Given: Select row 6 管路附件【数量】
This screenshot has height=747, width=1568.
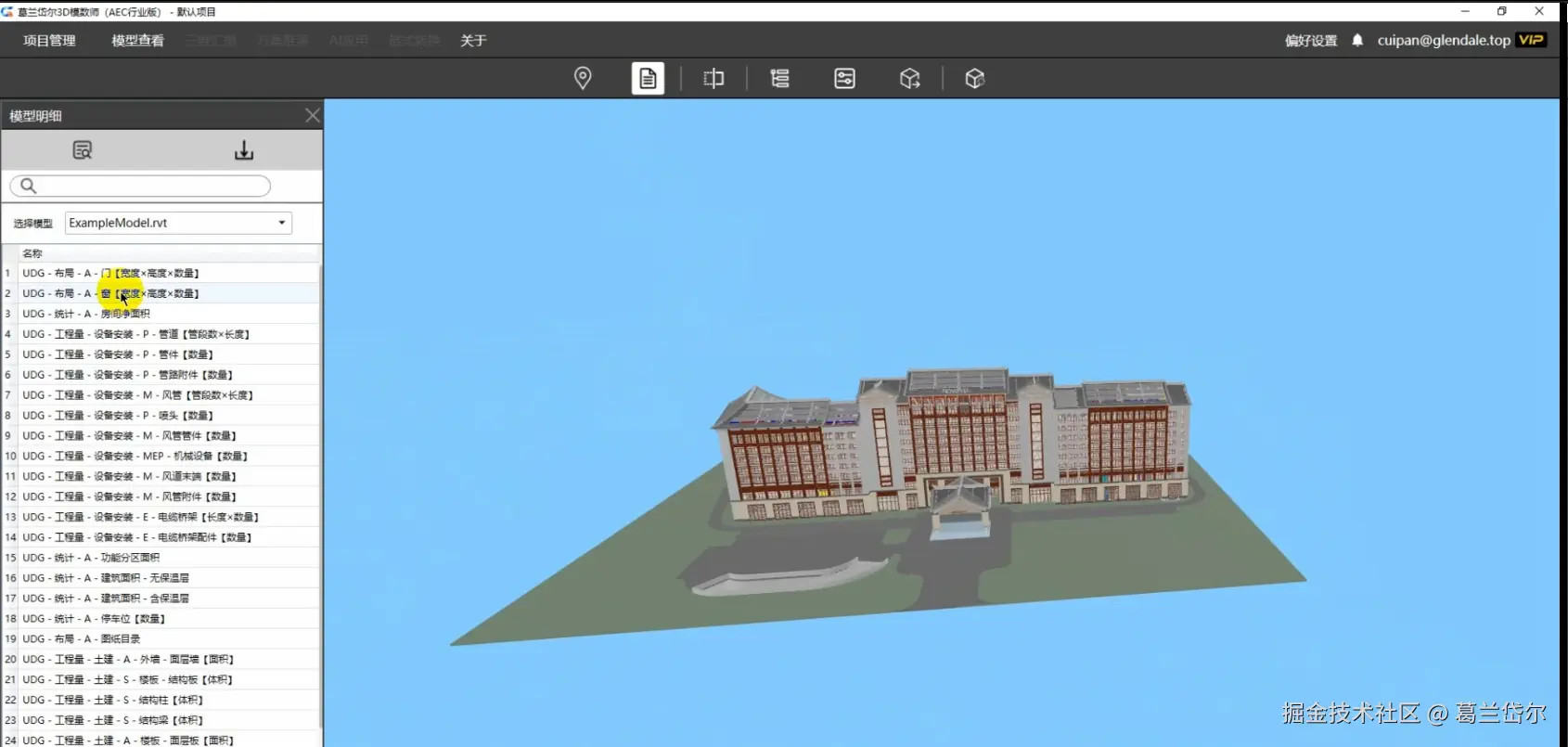Looking at the screenshot, I should 161,375.
